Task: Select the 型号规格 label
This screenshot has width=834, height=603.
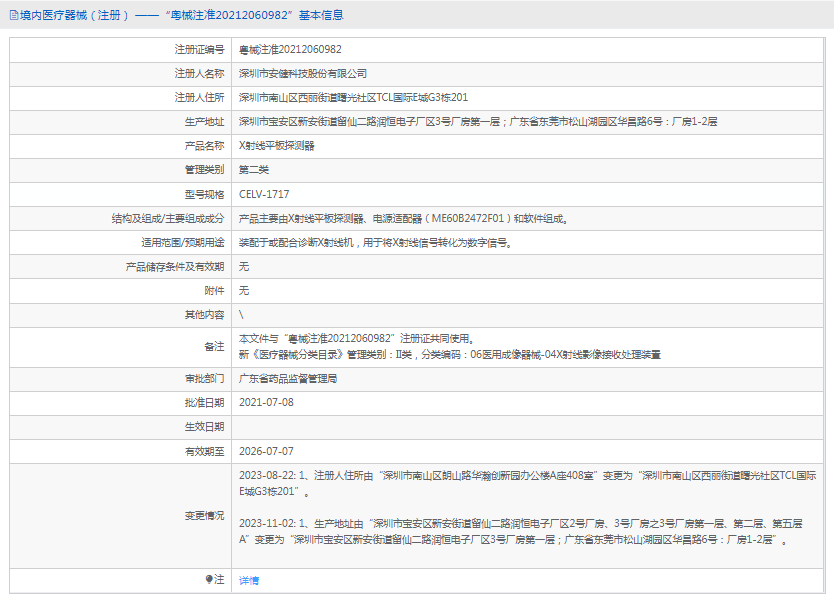Action: click(x=204, y=195)
